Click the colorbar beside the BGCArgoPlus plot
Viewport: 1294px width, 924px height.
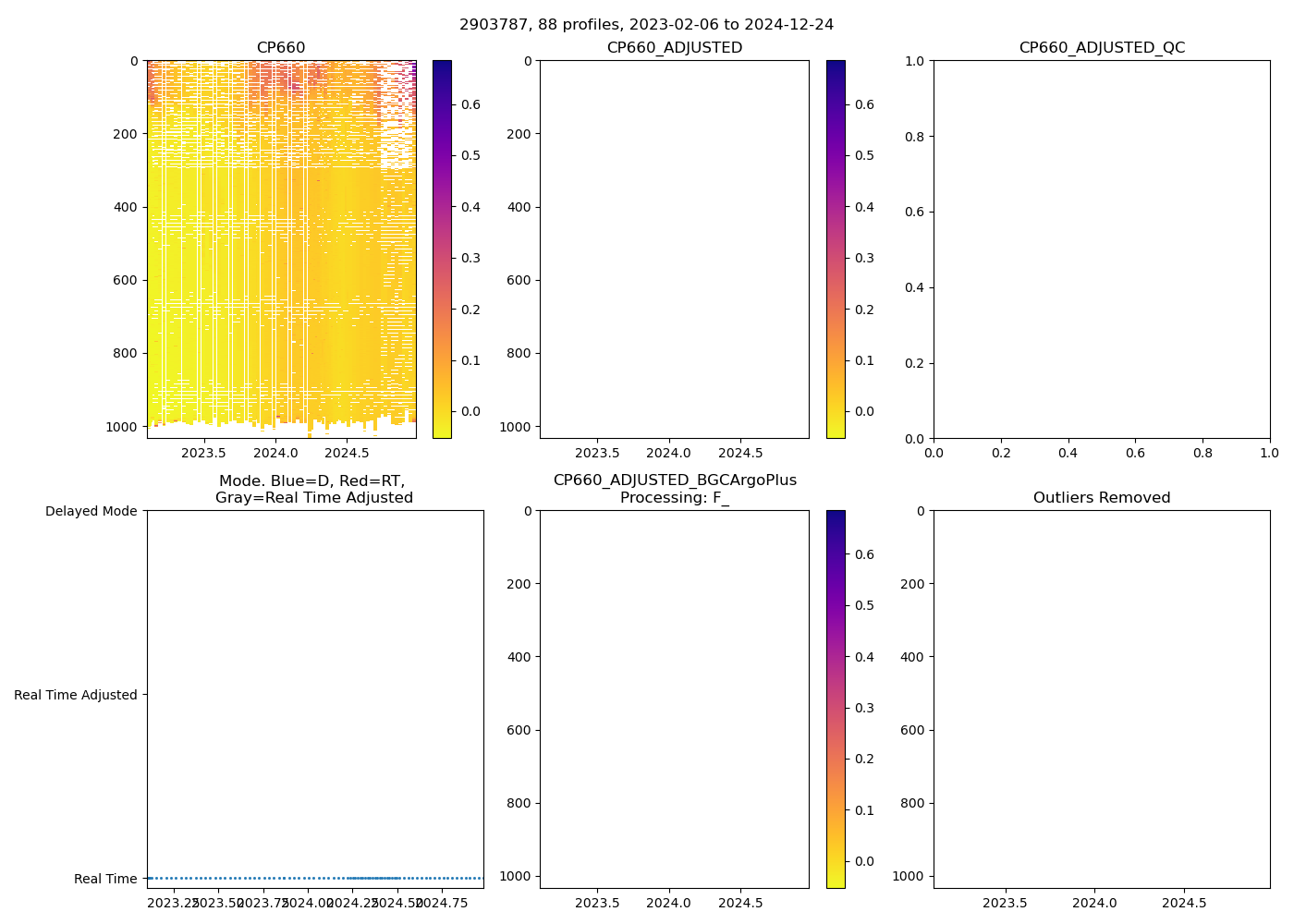tap(836, 699)
